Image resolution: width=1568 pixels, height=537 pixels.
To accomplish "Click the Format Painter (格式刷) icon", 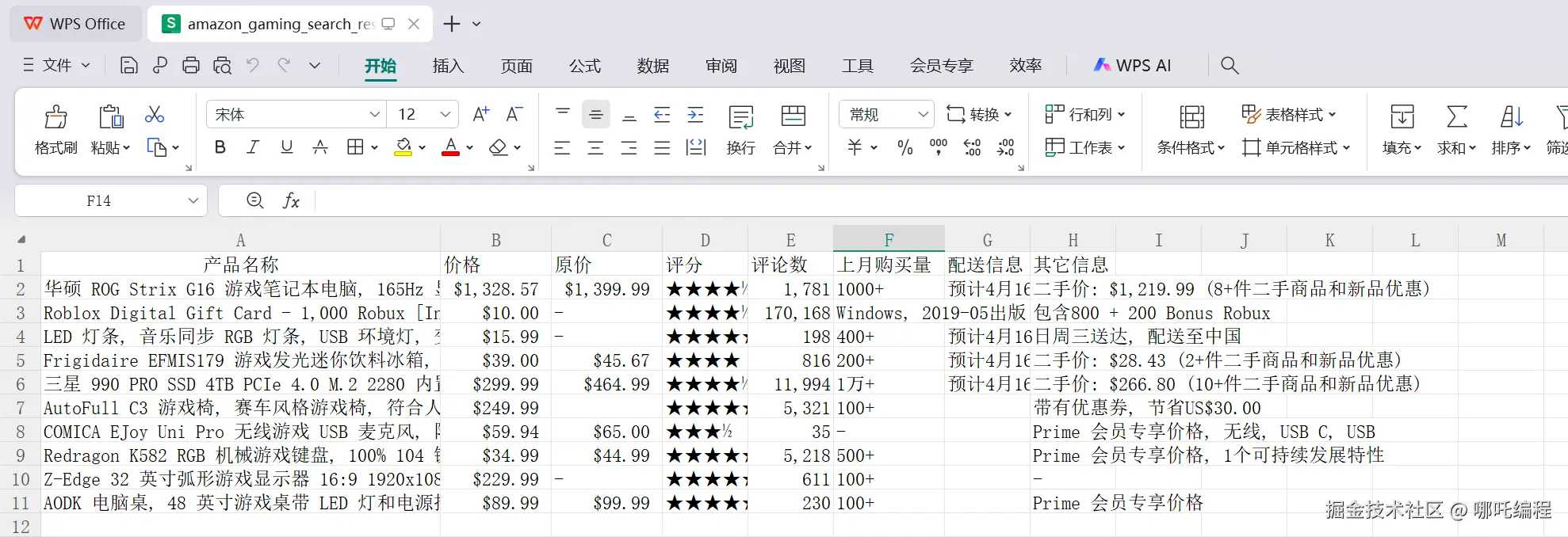I will (x=55, y=117).
